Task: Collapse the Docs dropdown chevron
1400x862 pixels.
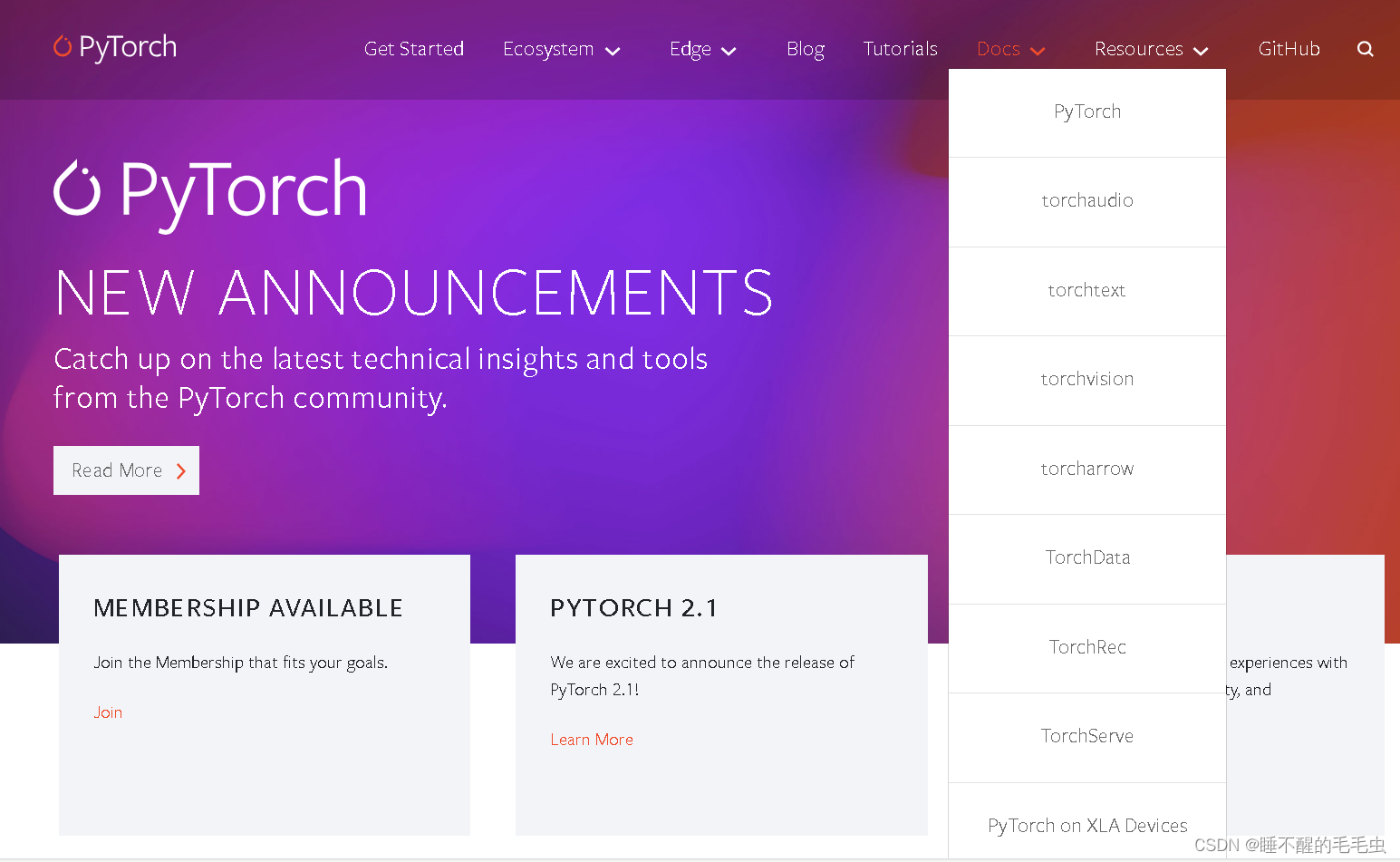Action: pyautogui.click(x=1038, y=52)
